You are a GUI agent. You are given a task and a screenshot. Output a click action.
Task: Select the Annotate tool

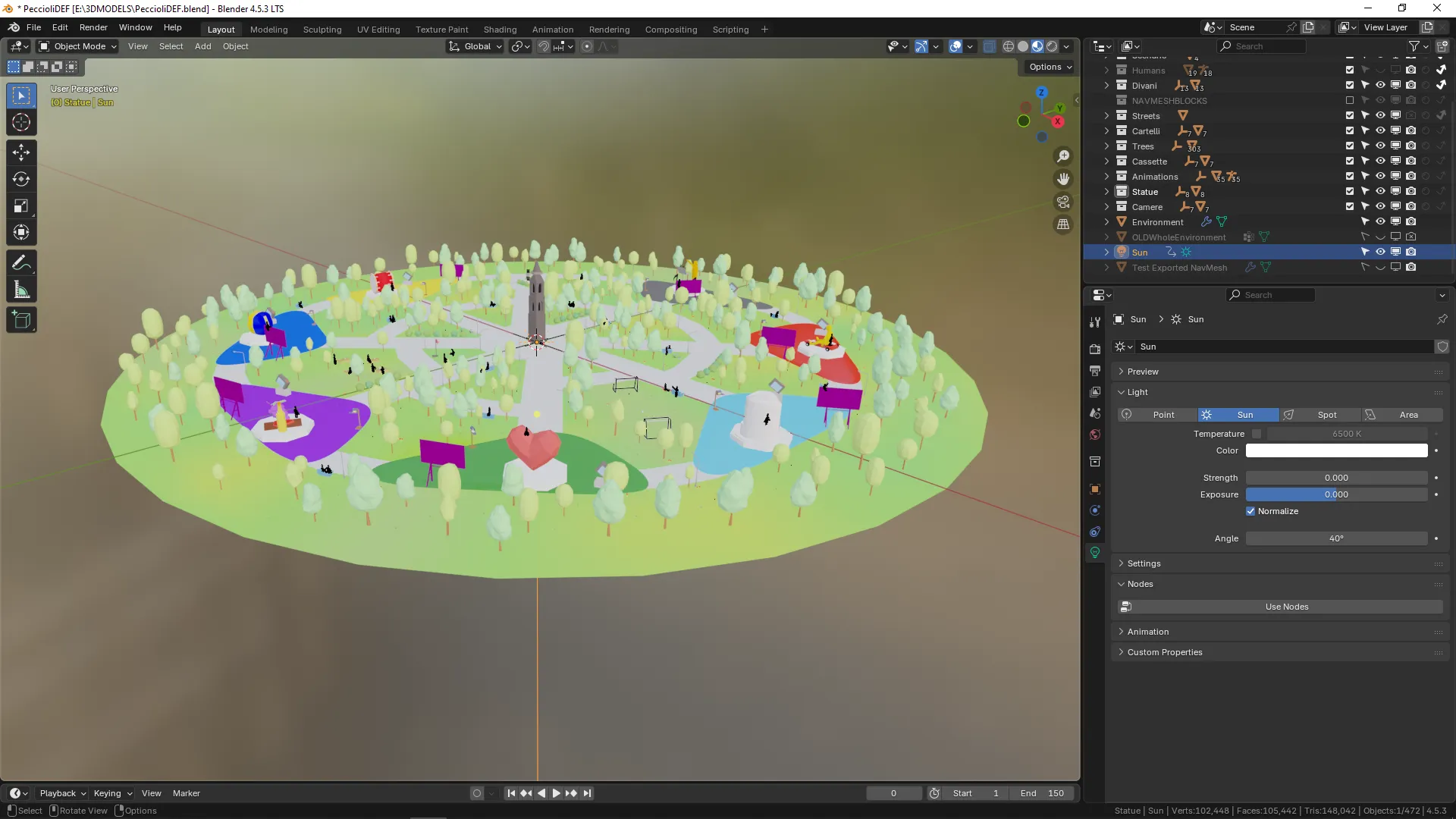pos(21,262)
